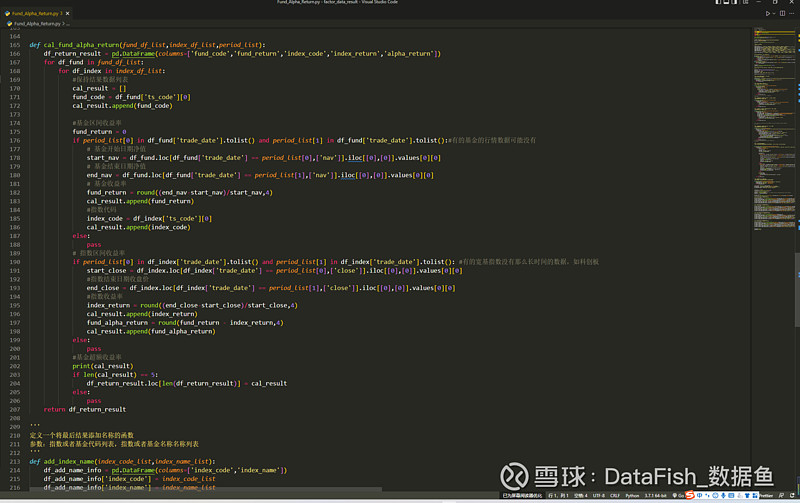The image size is (800, 503).
Task: Select the Python 3.7.1 64-bit interpreter
Action: 655,495
